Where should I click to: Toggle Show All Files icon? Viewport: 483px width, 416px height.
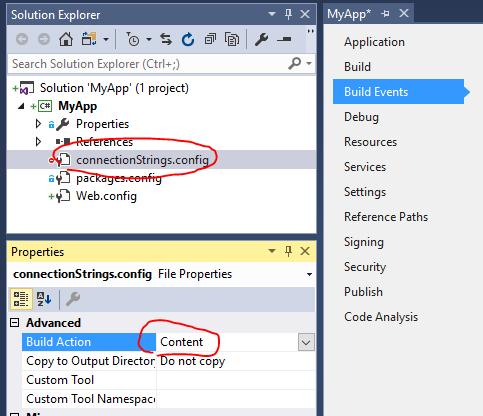pyautogui.click(x=232, y=39)
